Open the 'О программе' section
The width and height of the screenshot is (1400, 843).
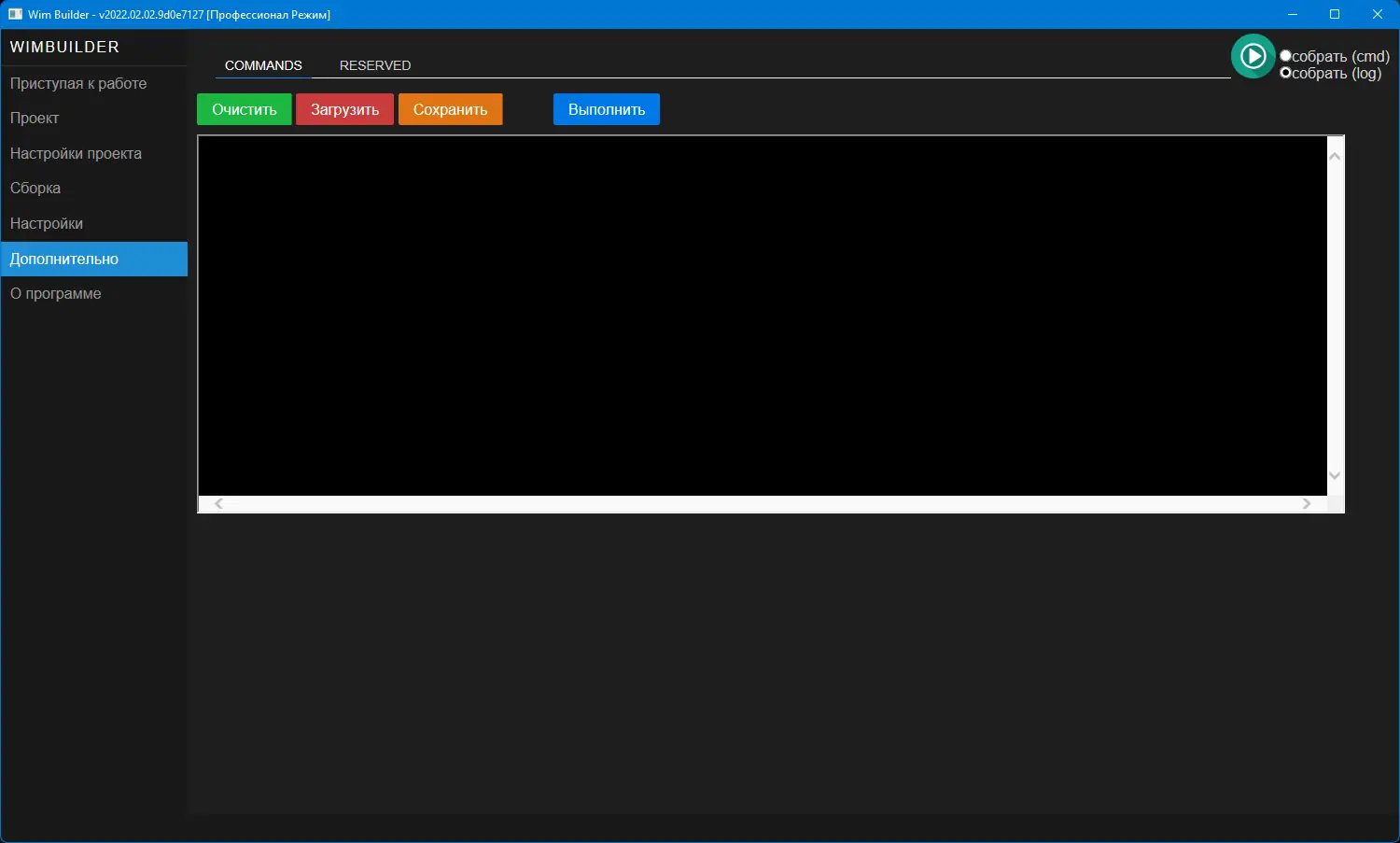pos(55,293)
